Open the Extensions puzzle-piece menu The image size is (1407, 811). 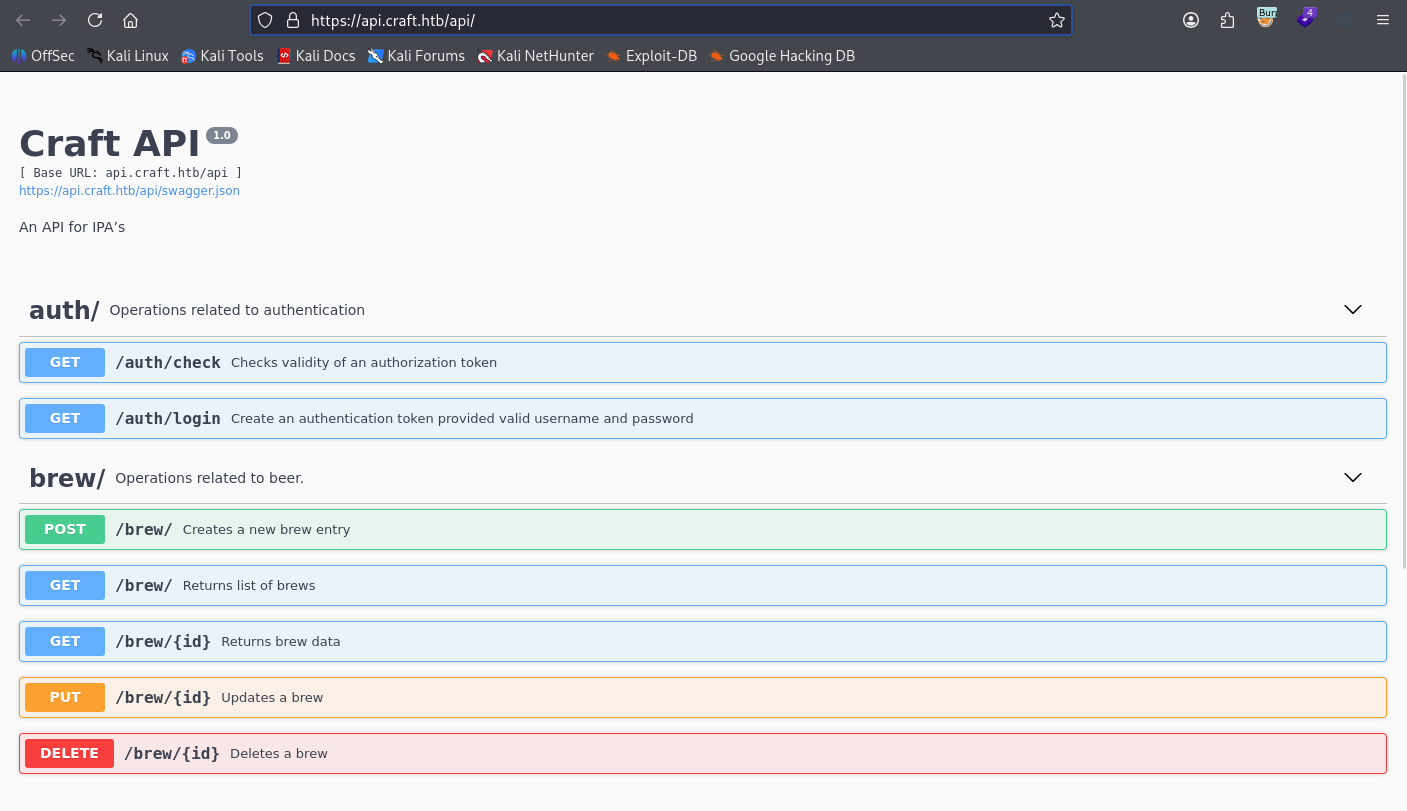[x=1227, y=20]
